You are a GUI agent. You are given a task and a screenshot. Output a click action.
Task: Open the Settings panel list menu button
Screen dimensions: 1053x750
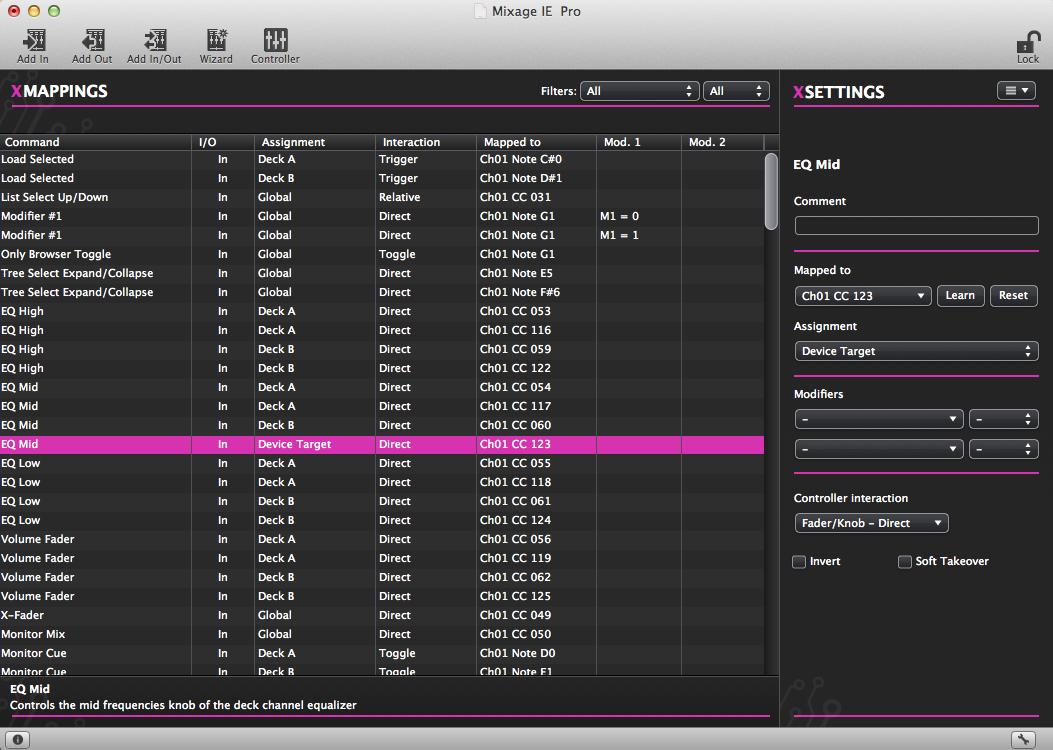coord(1016,91)
